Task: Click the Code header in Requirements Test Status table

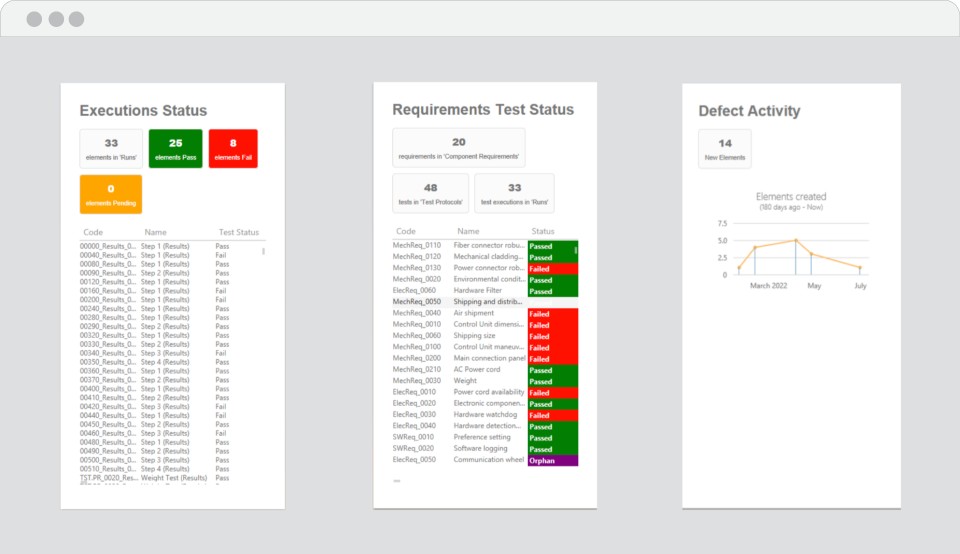Action: pyautogui.click(x=406, y=231)
